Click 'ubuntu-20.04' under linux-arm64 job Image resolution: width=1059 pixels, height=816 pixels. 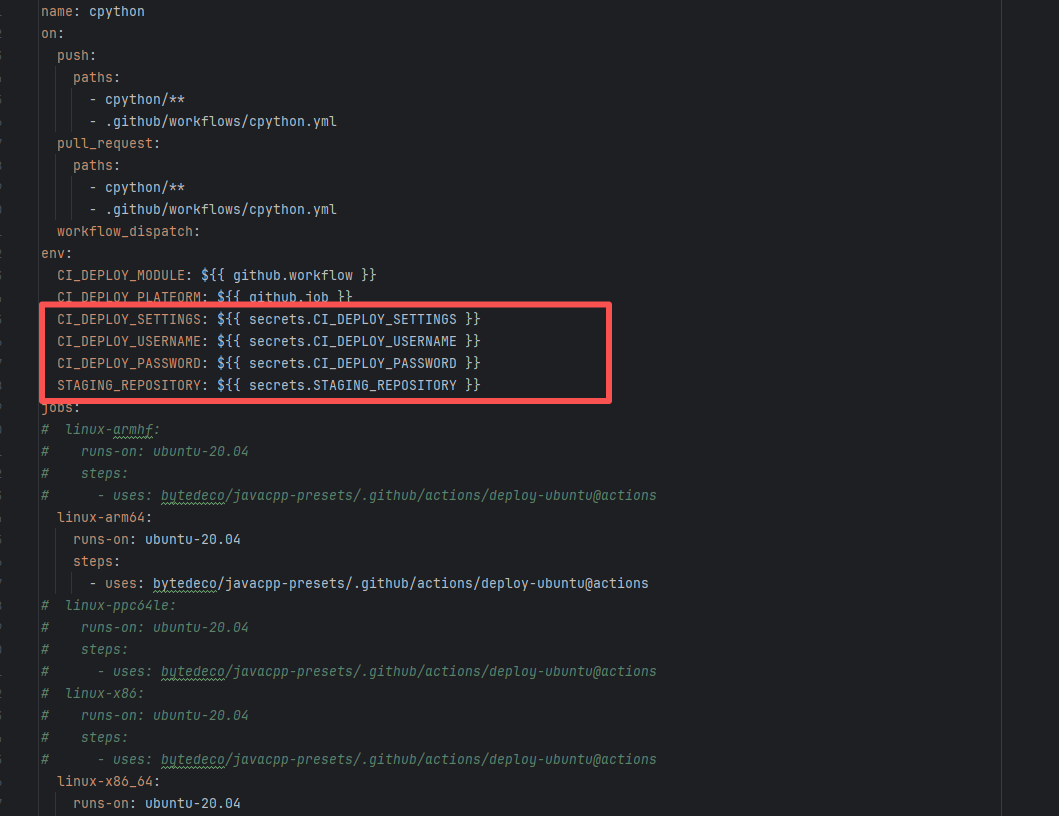tap(192, 540)
